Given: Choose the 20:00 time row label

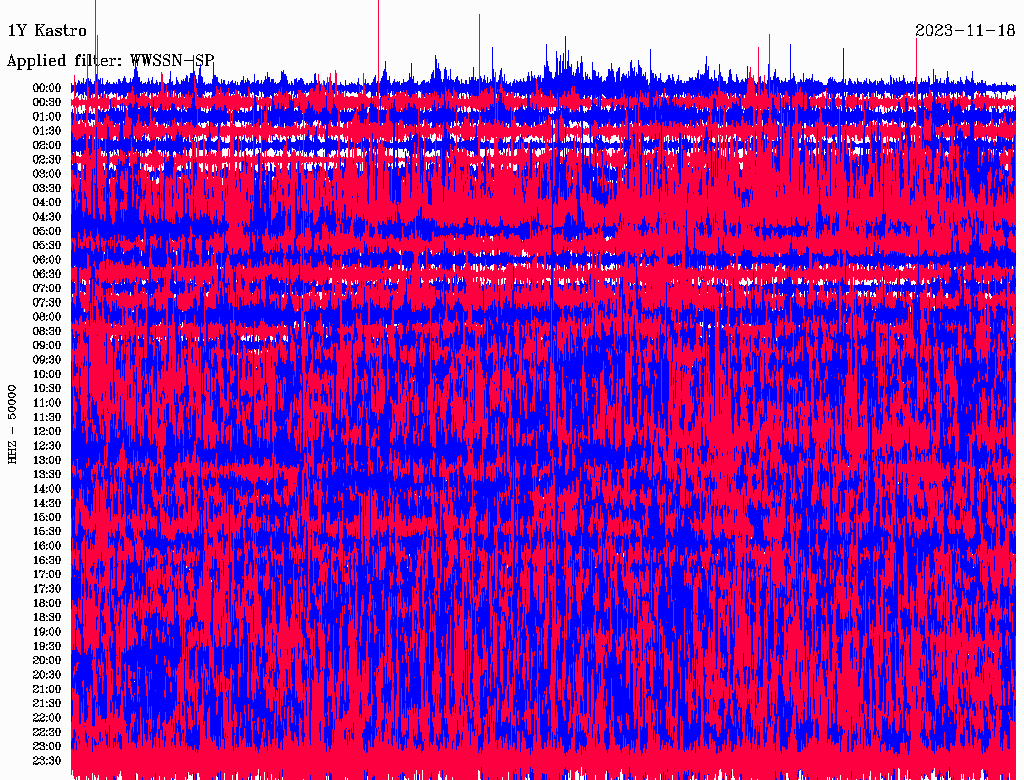Looking at the screenshot, I should pos(47,661).
